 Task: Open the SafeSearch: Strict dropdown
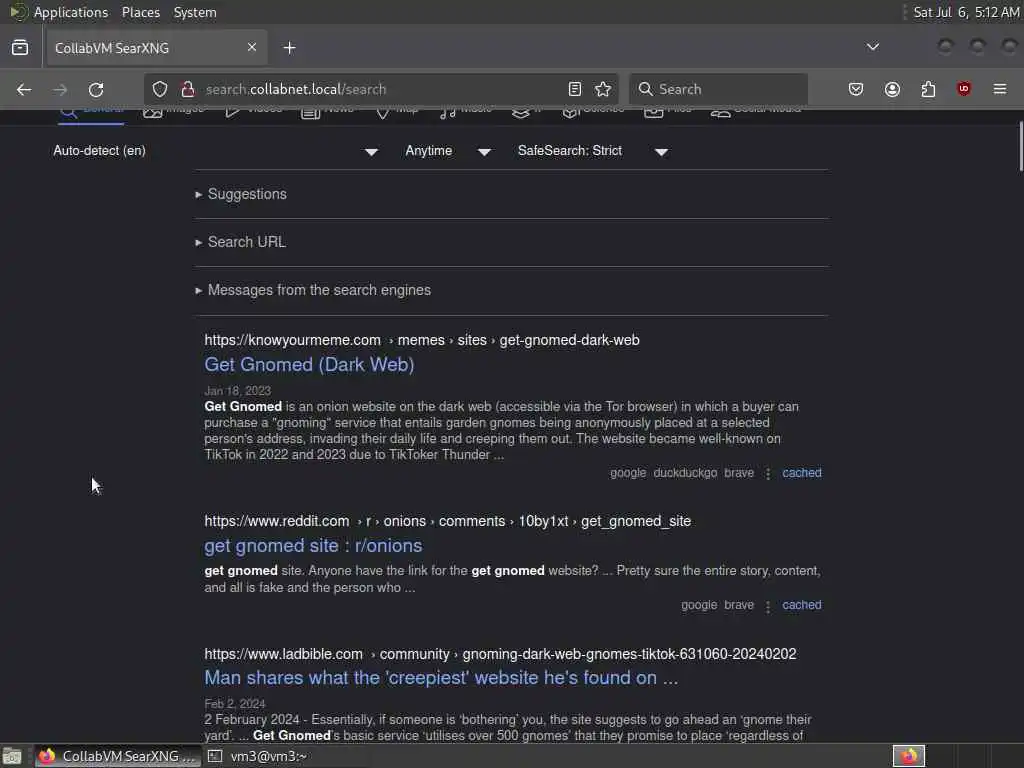593,151
